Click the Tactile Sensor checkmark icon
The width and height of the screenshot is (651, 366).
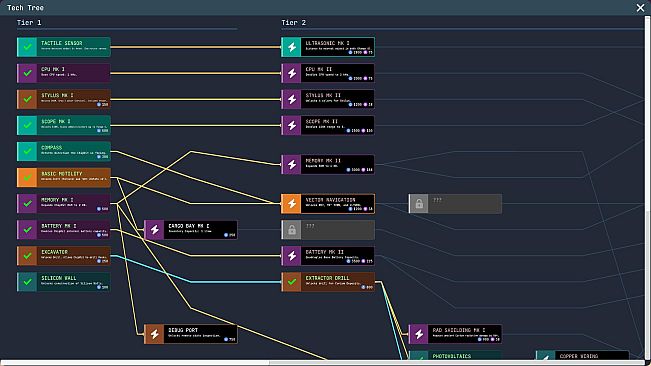pos(27,47)
